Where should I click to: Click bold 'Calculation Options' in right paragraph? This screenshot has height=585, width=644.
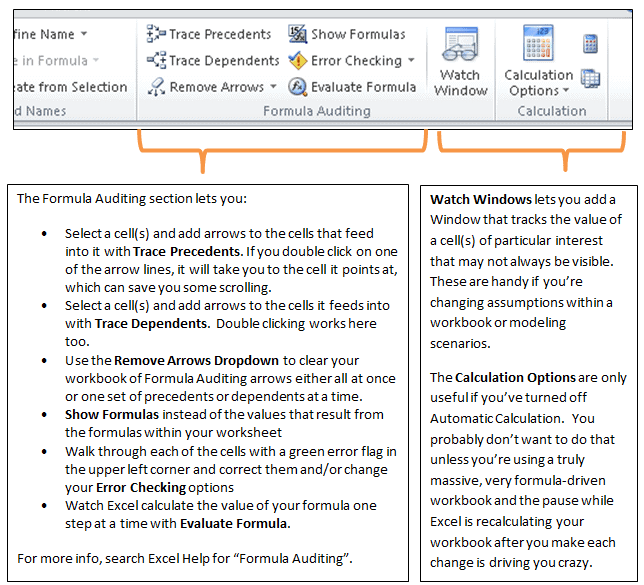pyautogui.click(x=515, y=377)
